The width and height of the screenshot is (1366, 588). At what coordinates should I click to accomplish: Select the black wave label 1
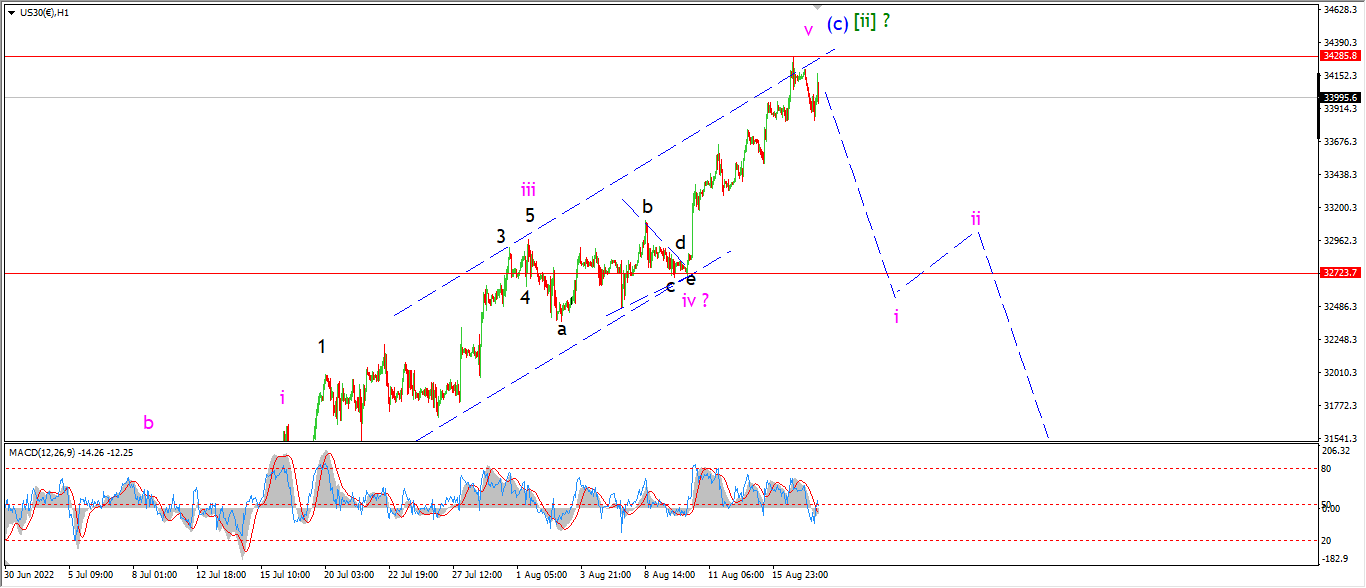coord(321,347)
